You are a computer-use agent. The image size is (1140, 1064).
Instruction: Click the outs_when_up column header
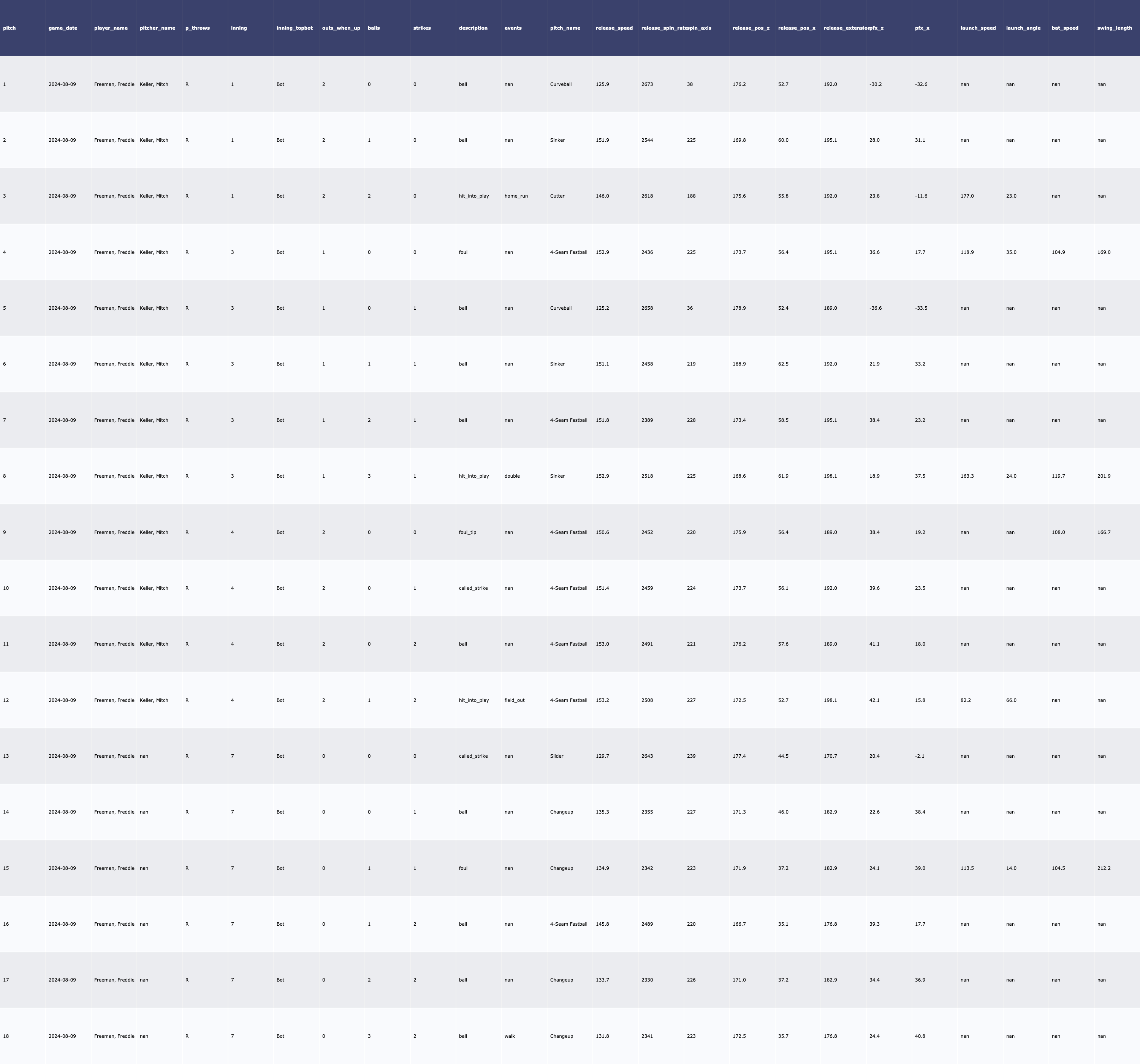click(341, 28)
